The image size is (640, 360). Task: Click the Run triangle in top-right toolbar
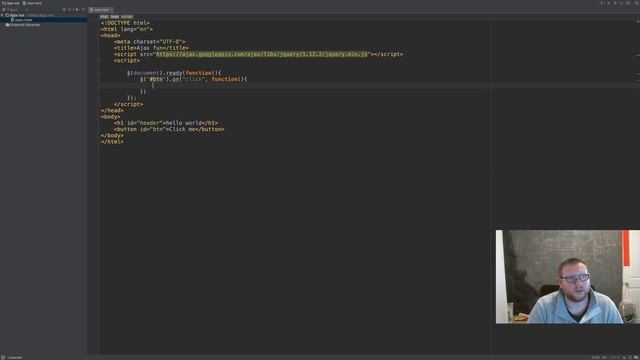[608, 3]
